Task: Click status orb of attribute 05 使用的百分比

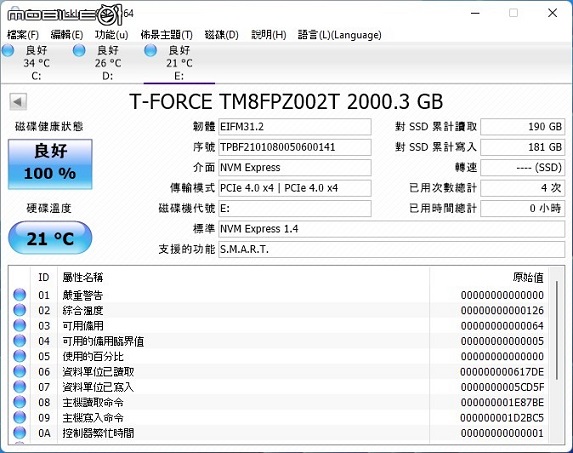Action: point(20,356)
